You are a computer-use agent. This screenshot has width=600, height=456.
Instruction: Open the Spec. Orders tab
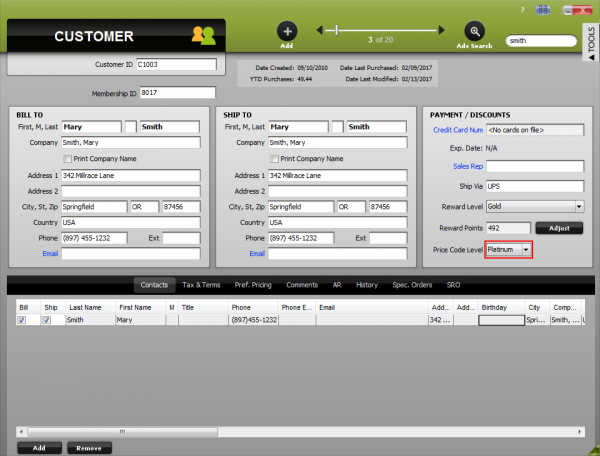(412, 285)
